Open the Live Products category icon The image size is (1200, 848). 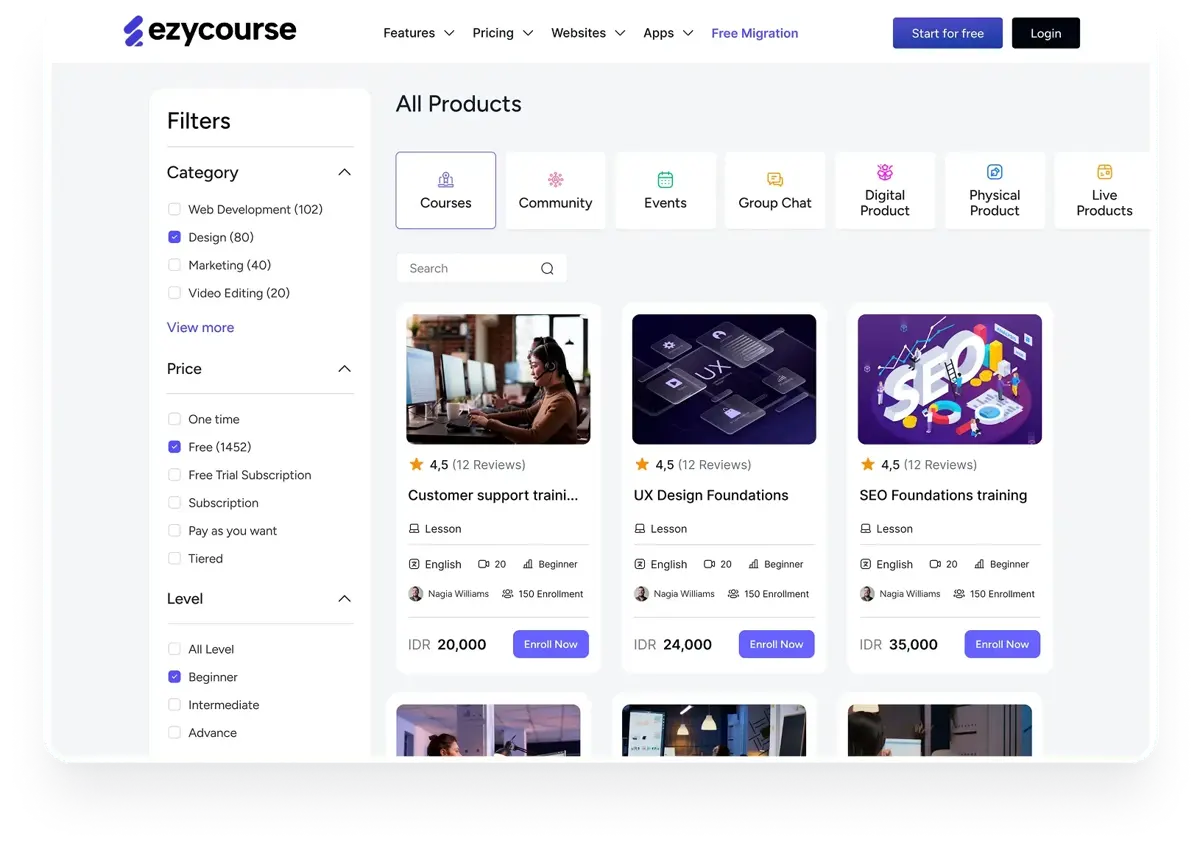pyautogui.click(x=1105, y=172)
